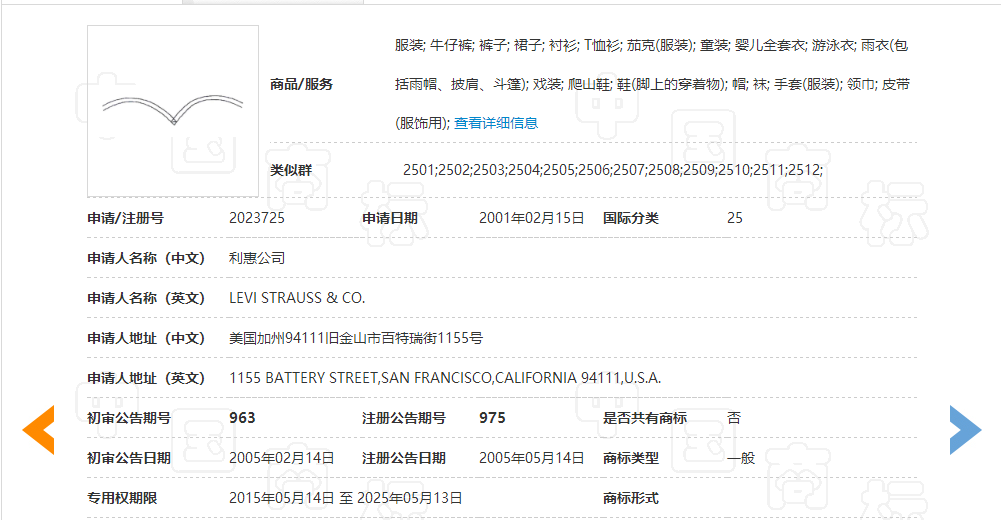Screen dimensions: 1001x520
Task: Click the 商标形式 label
Action: tap(631, 498)
